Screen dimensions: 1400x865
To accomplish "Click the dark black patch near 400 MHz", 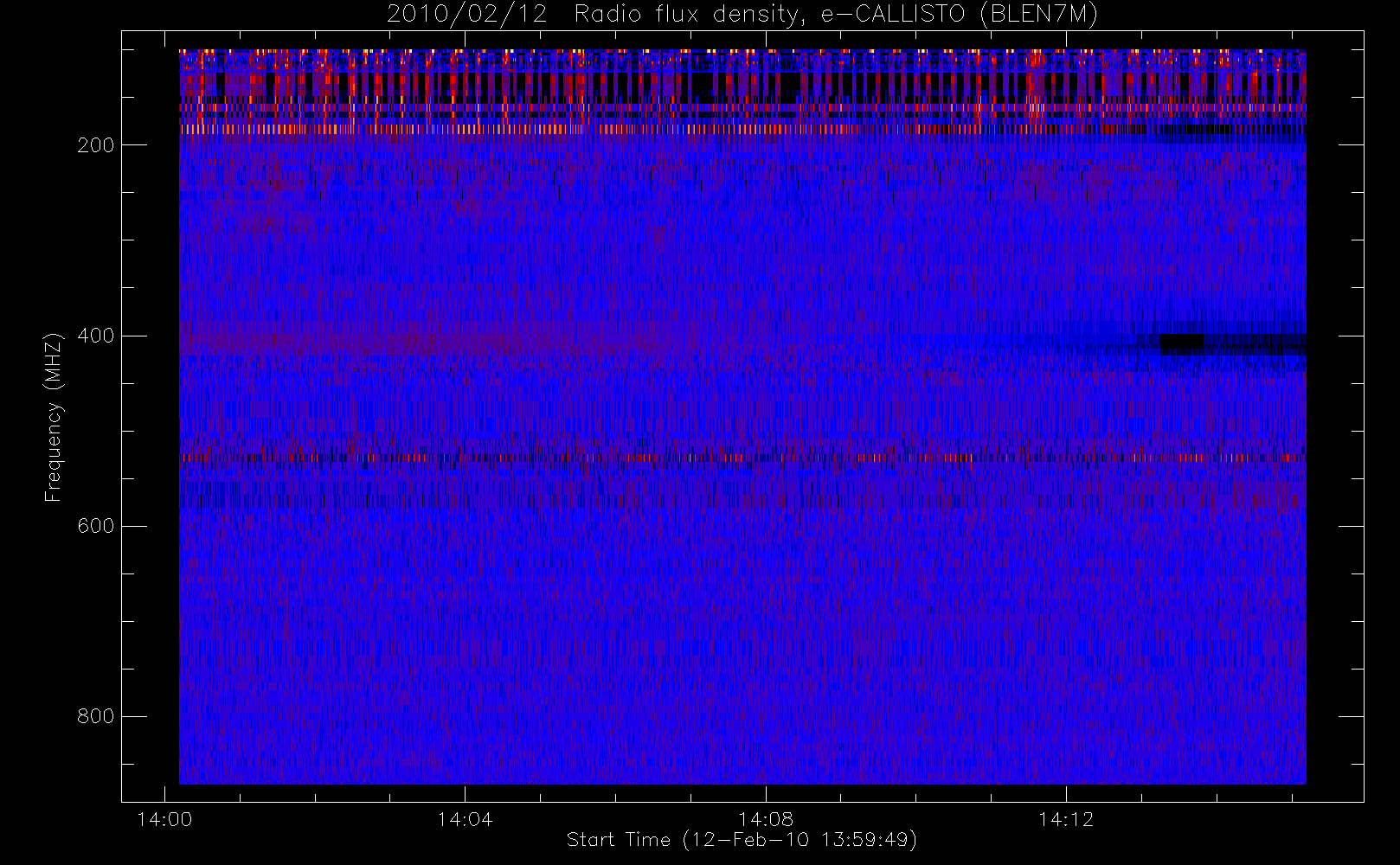I will [1181, 343].
